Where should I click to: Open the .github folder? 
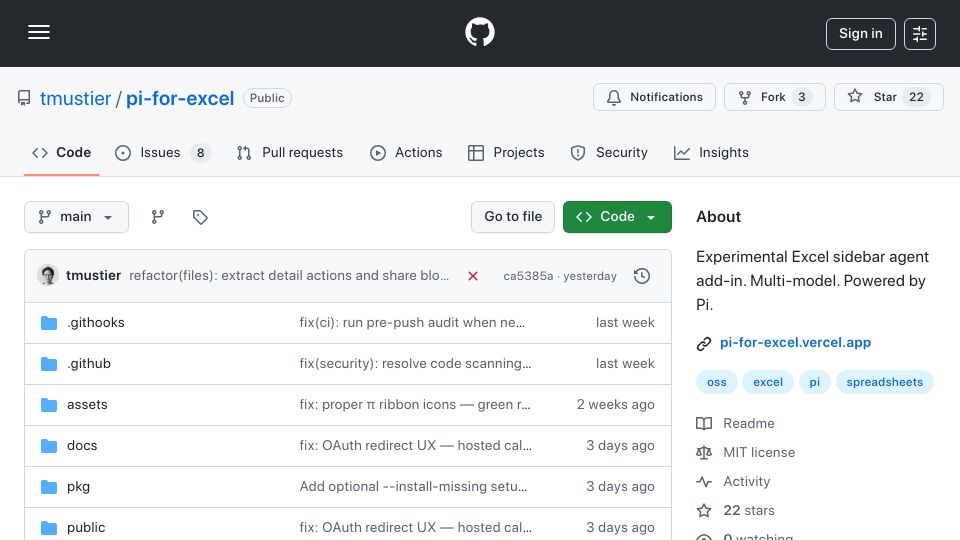(89, 364)
